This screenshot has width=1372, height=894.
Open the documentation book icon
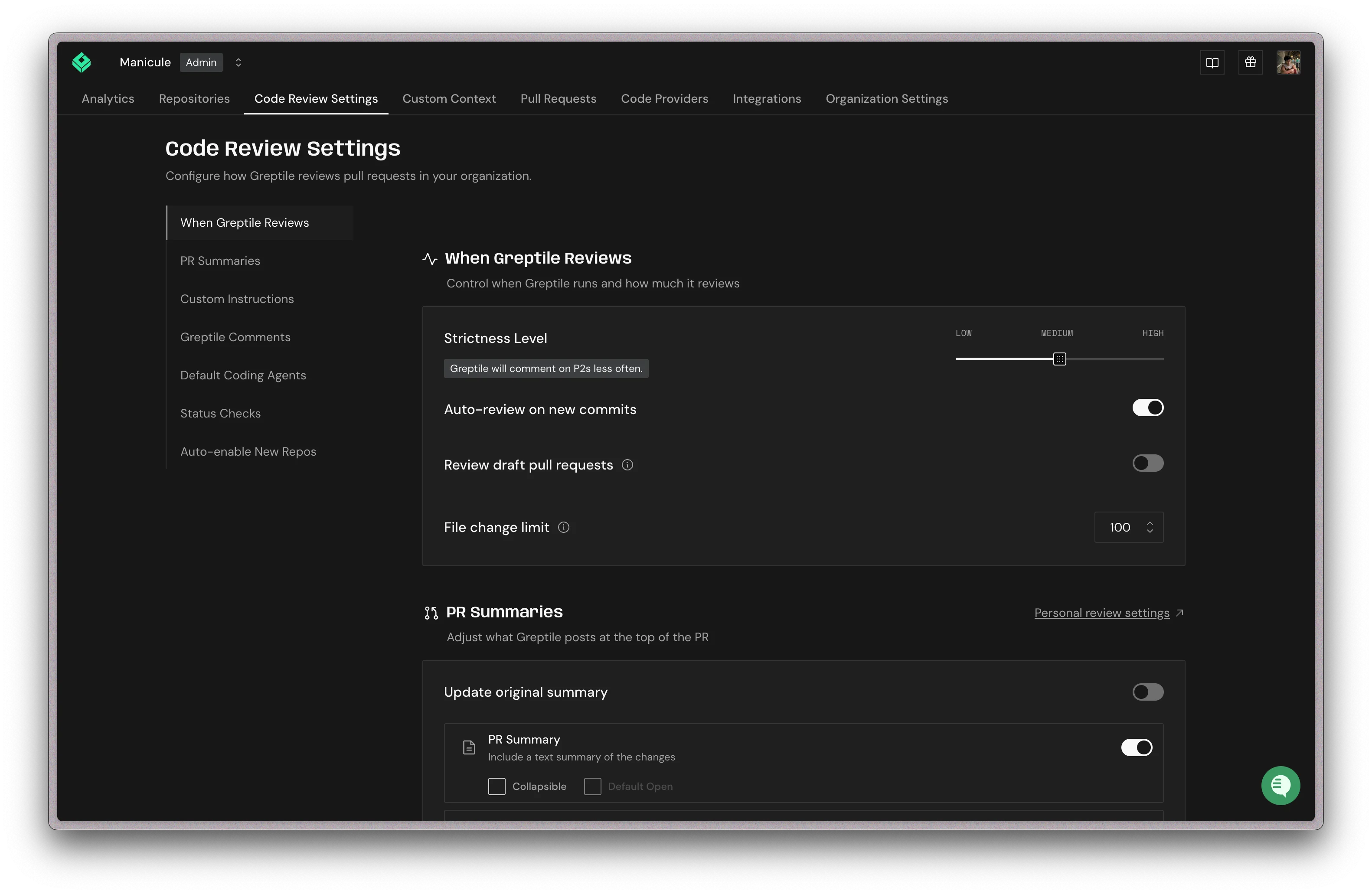(1212, 62)
